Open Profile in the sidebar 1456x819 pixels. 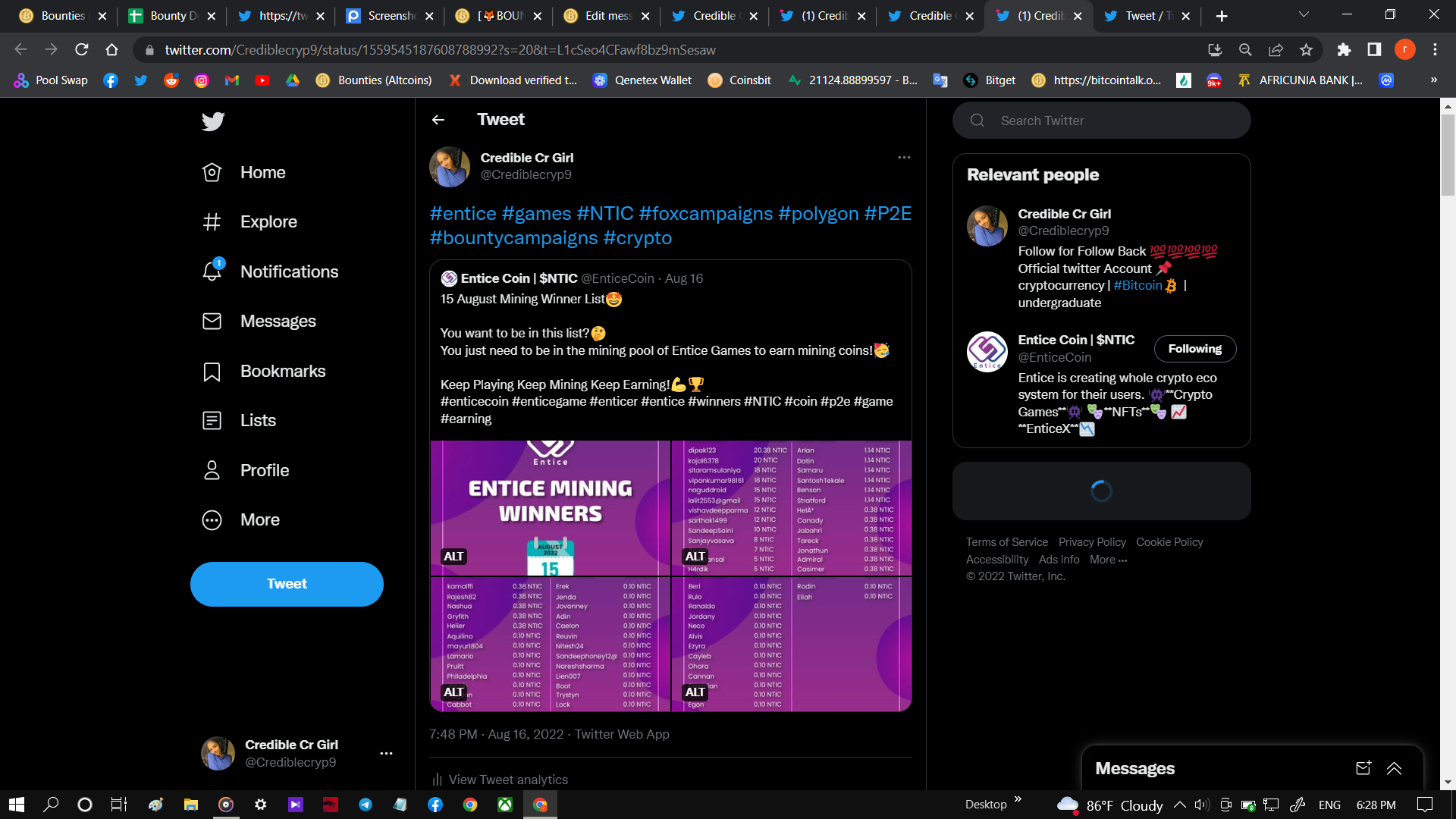246,470
